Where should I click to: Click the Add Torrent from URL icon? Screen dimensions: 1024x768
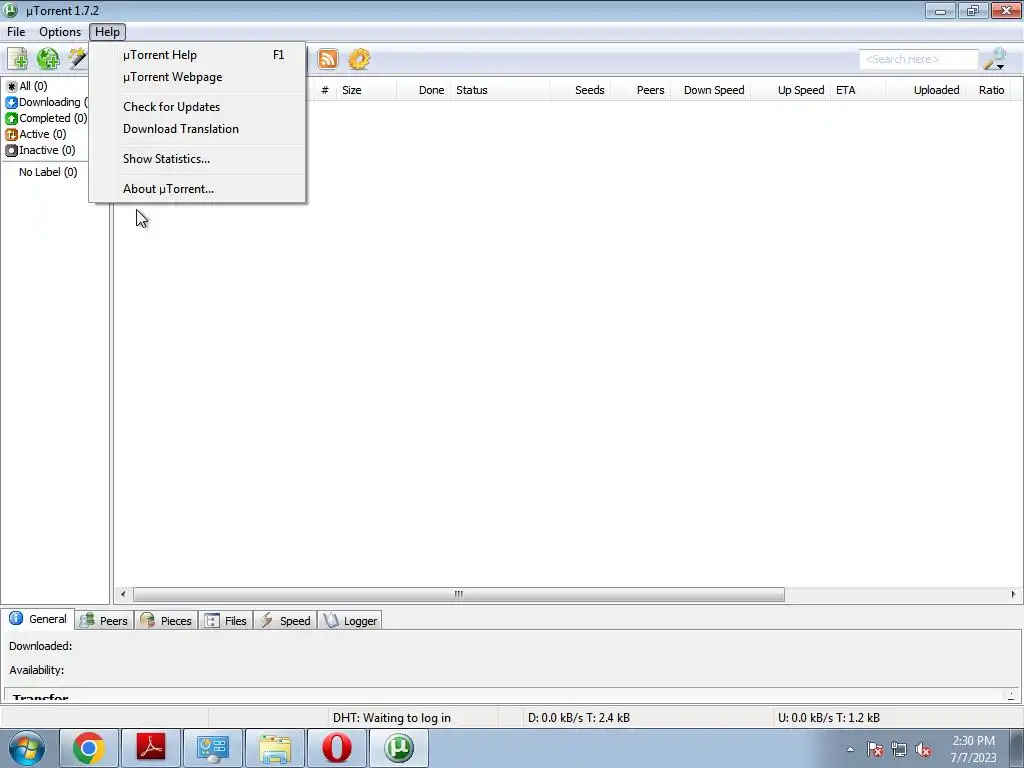(48, 59)
